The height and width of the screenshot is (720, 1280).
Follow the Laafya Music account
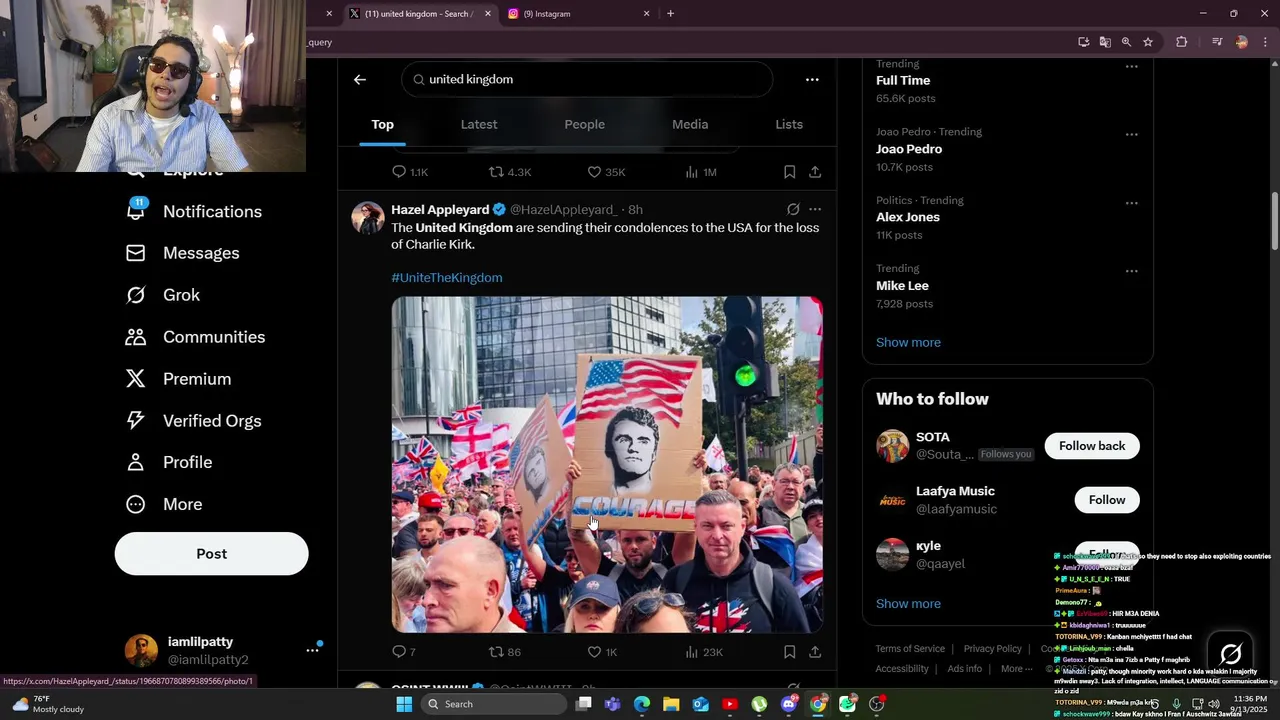pyautogui.click(x=1107, y=500)
